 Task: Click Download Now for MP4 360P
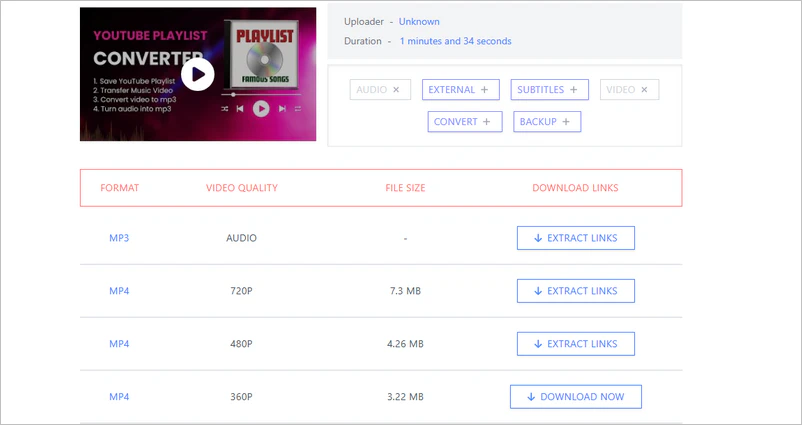(x=575, y=397)
